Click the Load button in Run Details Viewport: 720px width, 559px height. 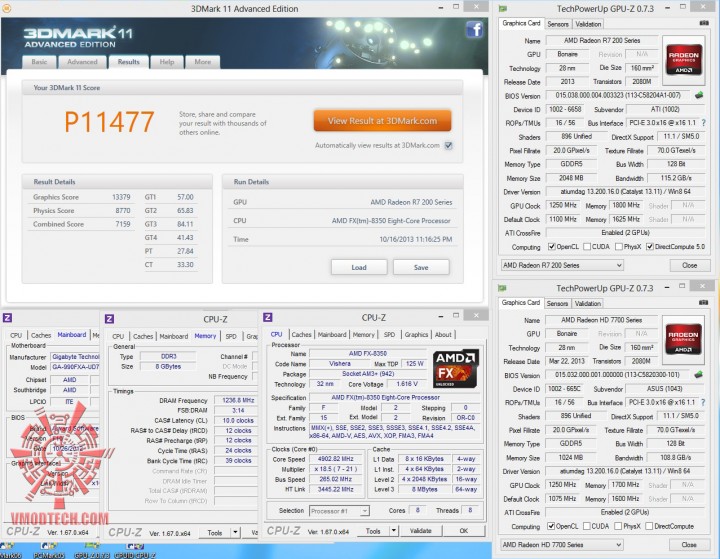(359, 267)
